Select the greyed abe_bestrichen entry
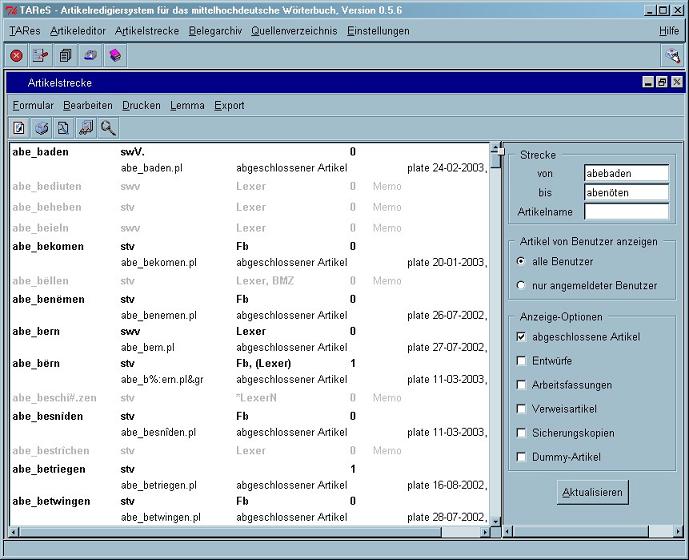The width and height of the screenshot is (689, 560). [x=51, y=451]
